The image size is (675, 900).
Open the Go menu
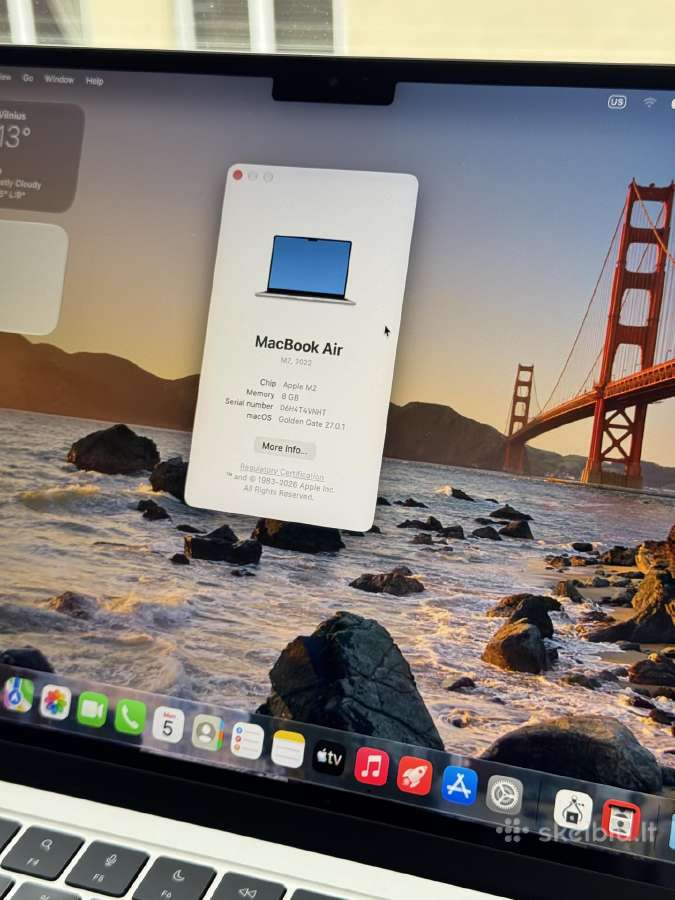point(28,77)
